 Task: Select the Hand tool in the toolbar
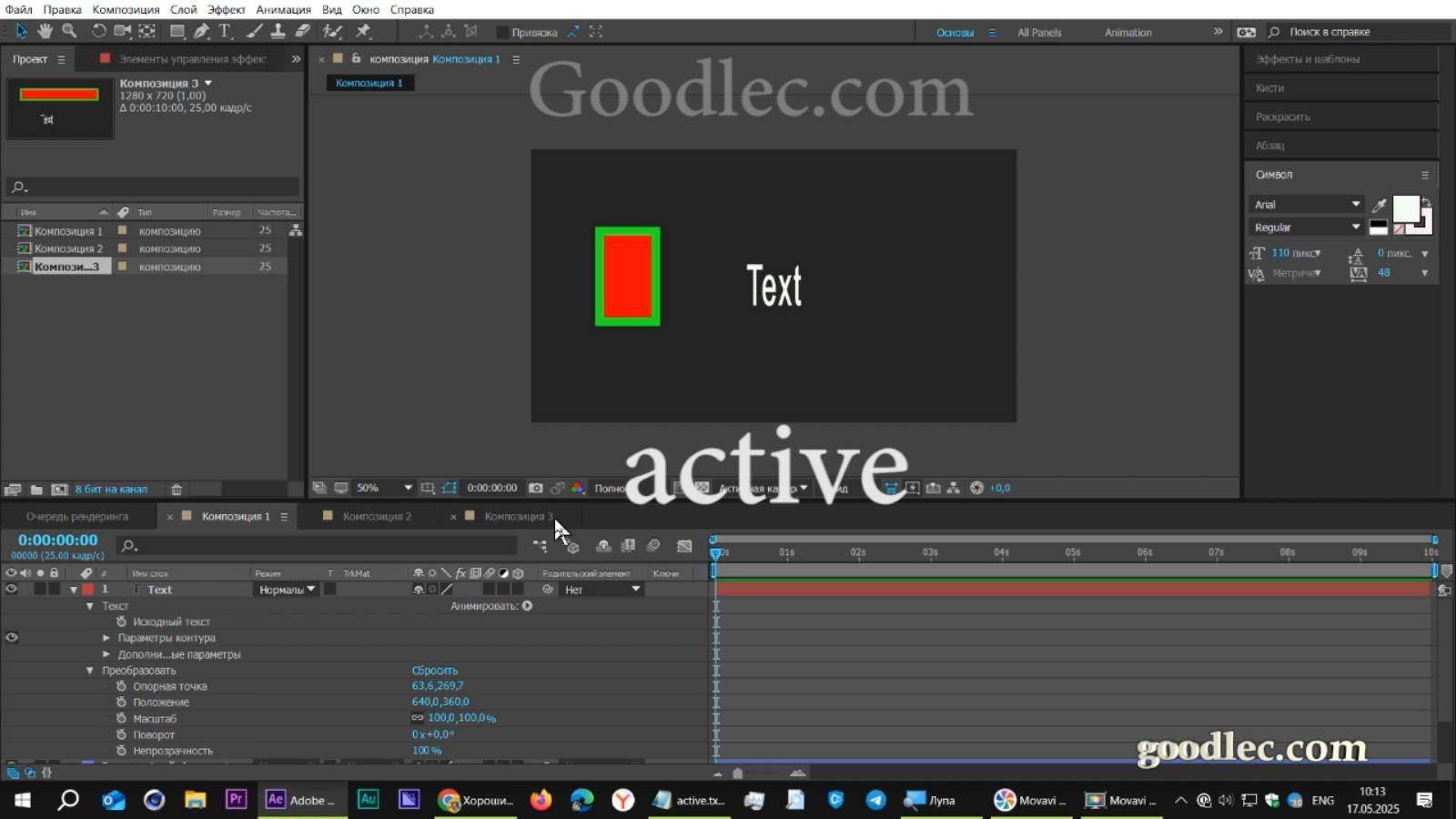pyautogui.click(x=45, y=32)
